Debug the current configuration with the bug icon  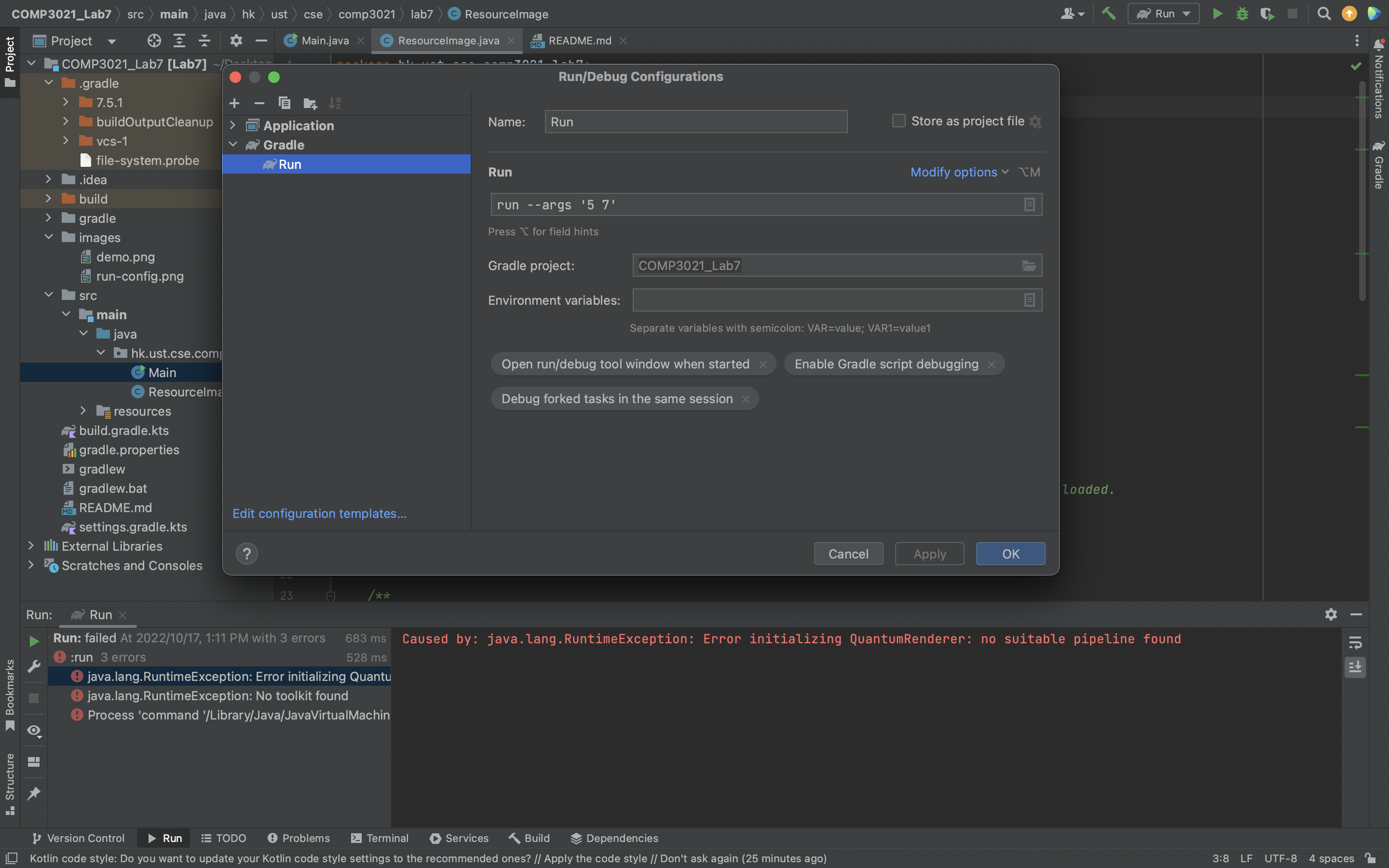point(1242,14)
